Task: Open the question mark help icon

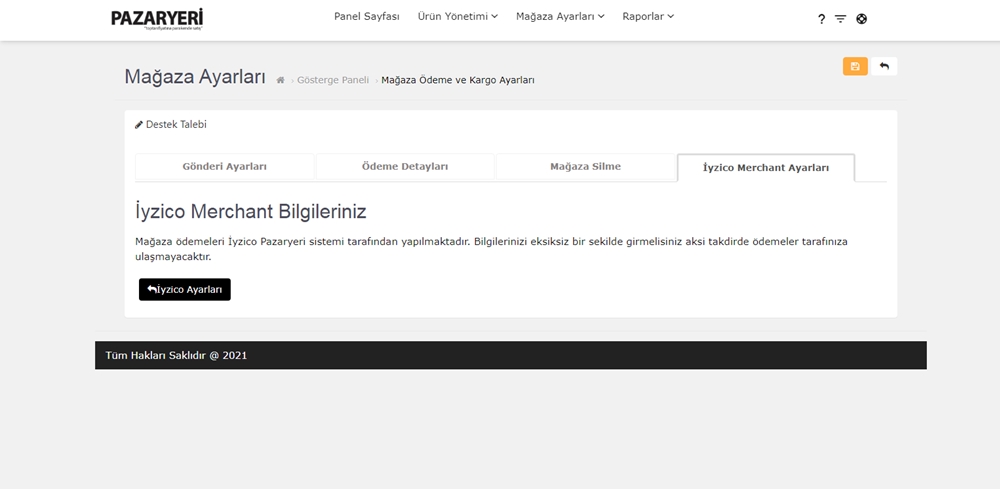Action: (x=821, y=19)
